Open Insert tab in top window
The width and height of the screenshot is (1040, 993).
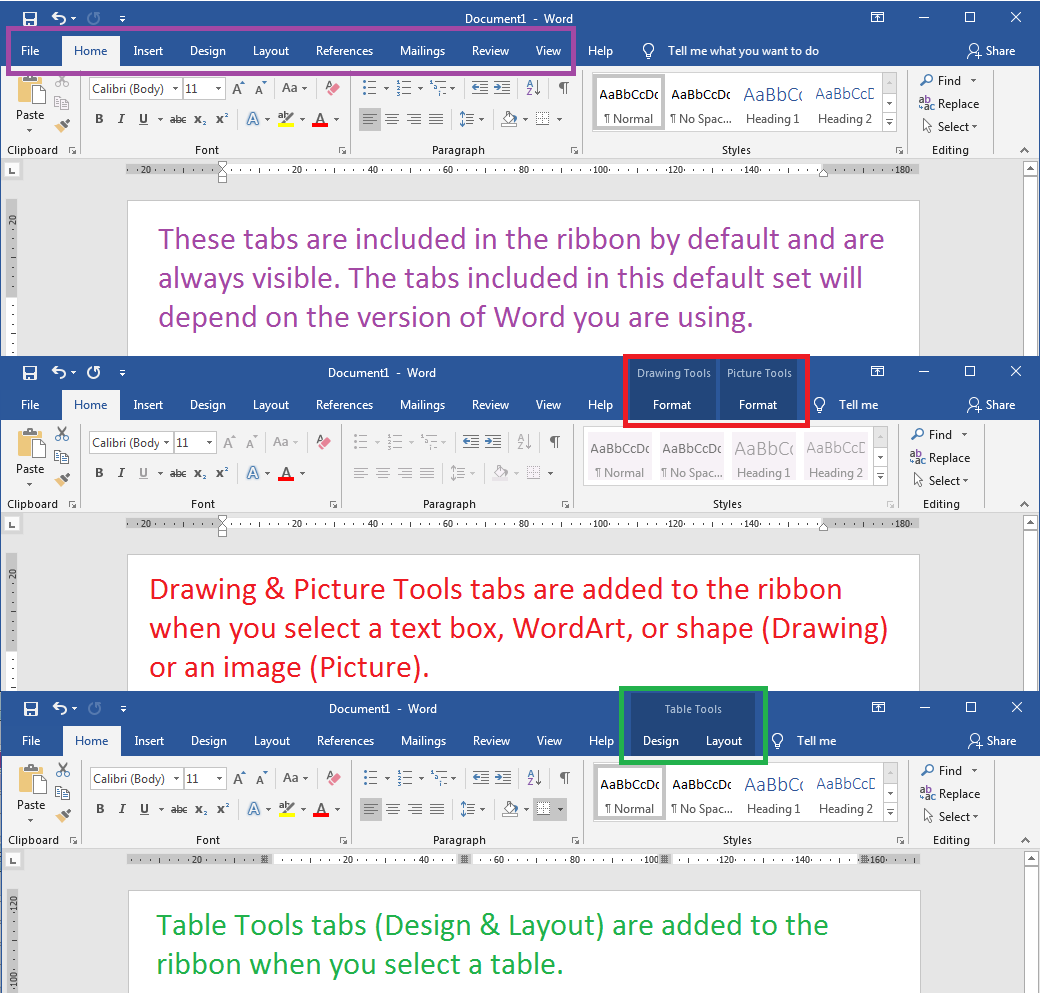point(148,51)
